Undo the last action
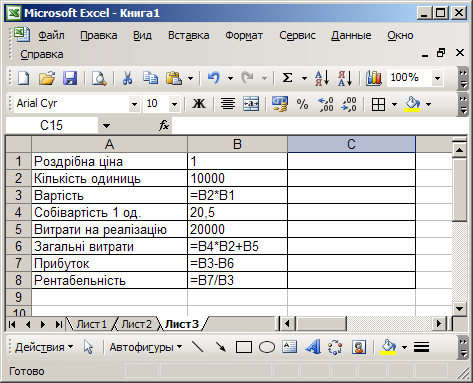This screenshot has width=473, height=383. (214, 78)
